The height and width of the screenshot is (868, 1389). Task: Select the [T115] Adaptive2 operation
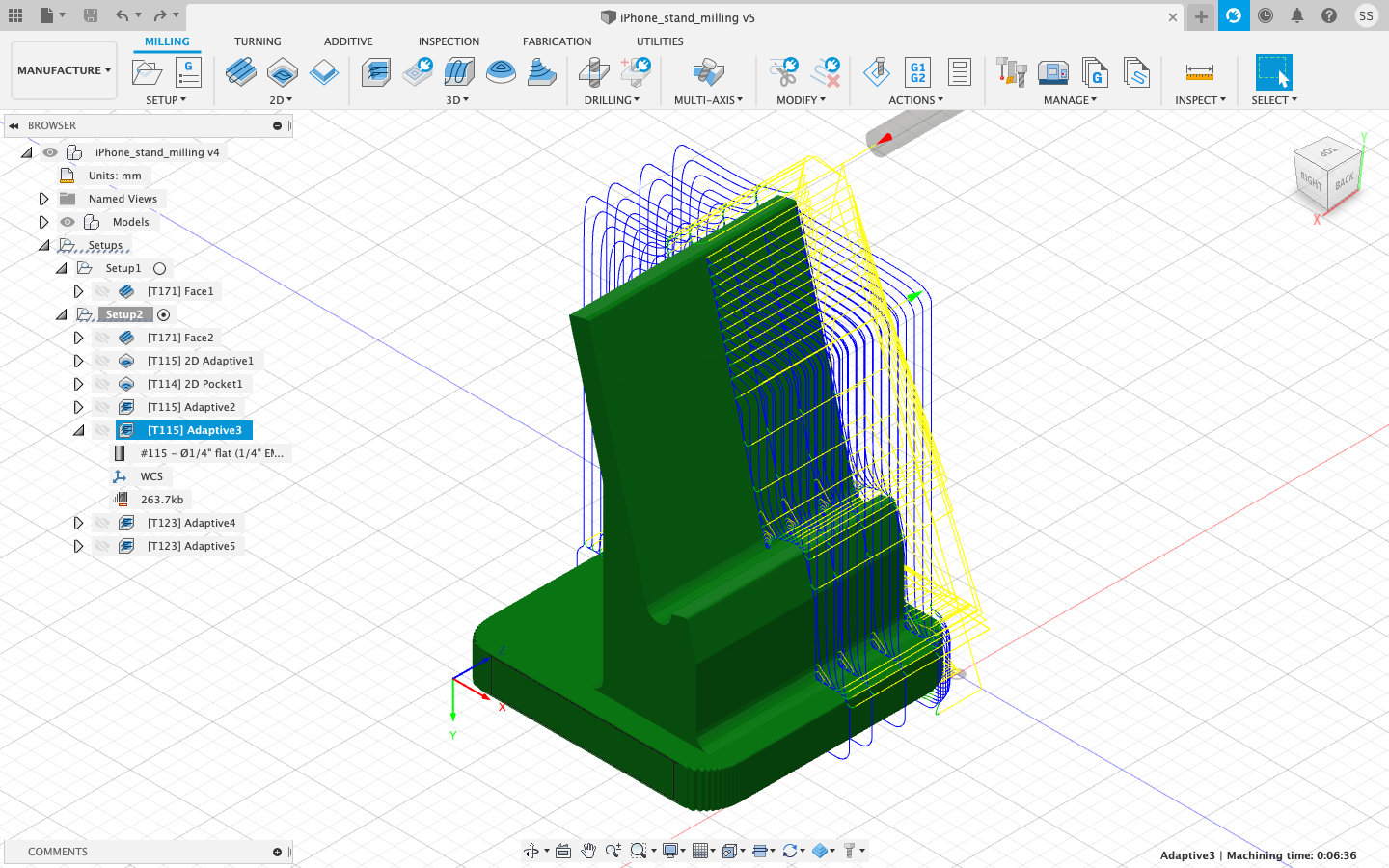point(191,407)
